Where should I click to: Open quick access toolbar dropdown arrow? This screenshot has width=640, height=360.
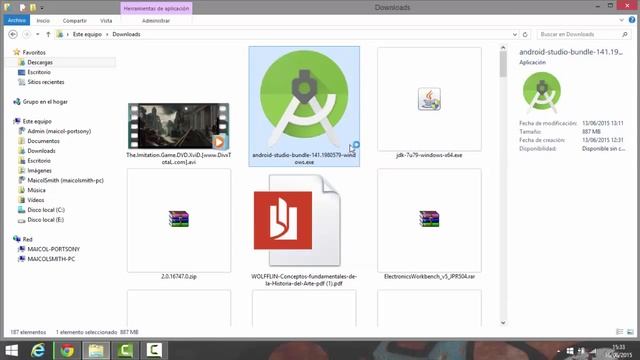(42, 8)
